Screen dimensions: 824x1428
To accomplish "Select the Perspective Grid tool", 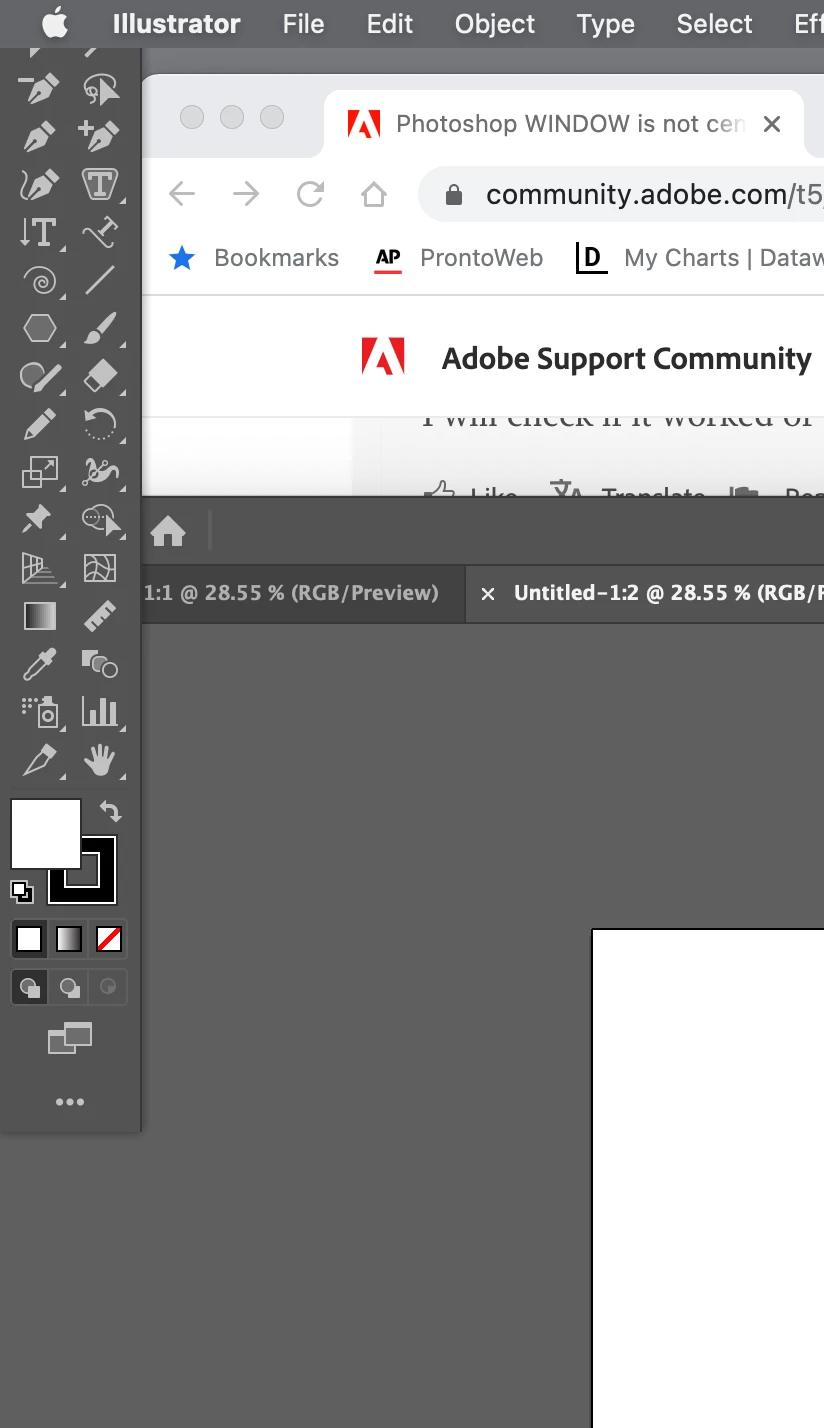I will point(39,568).
